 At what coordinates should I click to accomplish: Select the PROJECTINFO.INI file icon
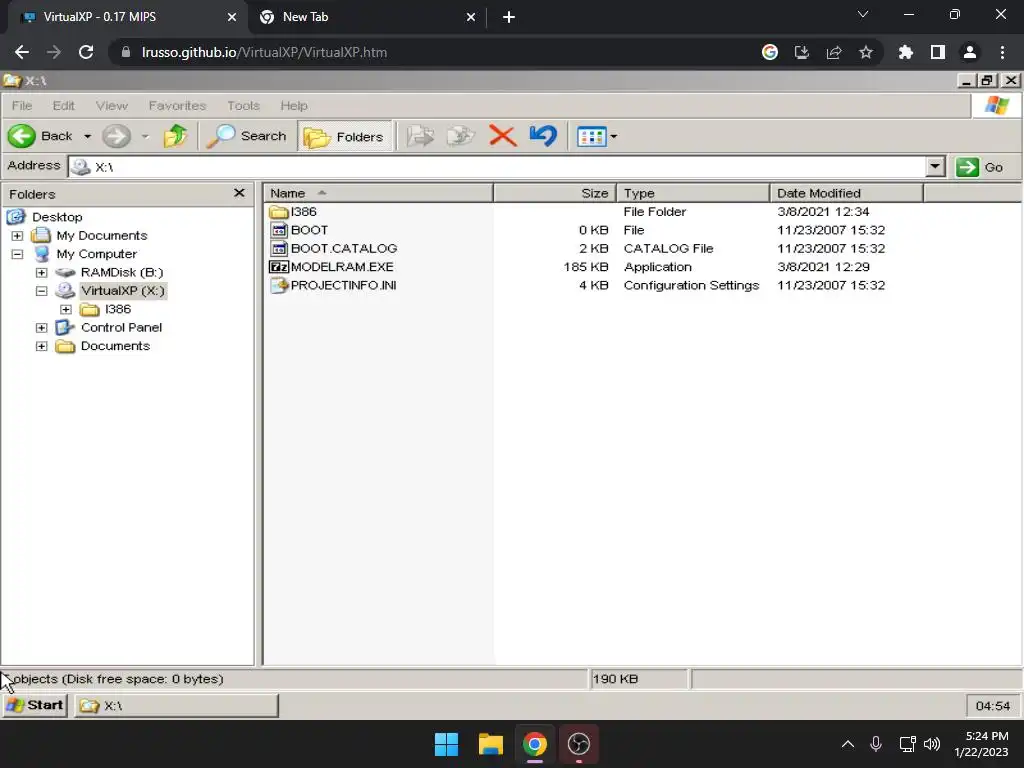coord(279,285)
